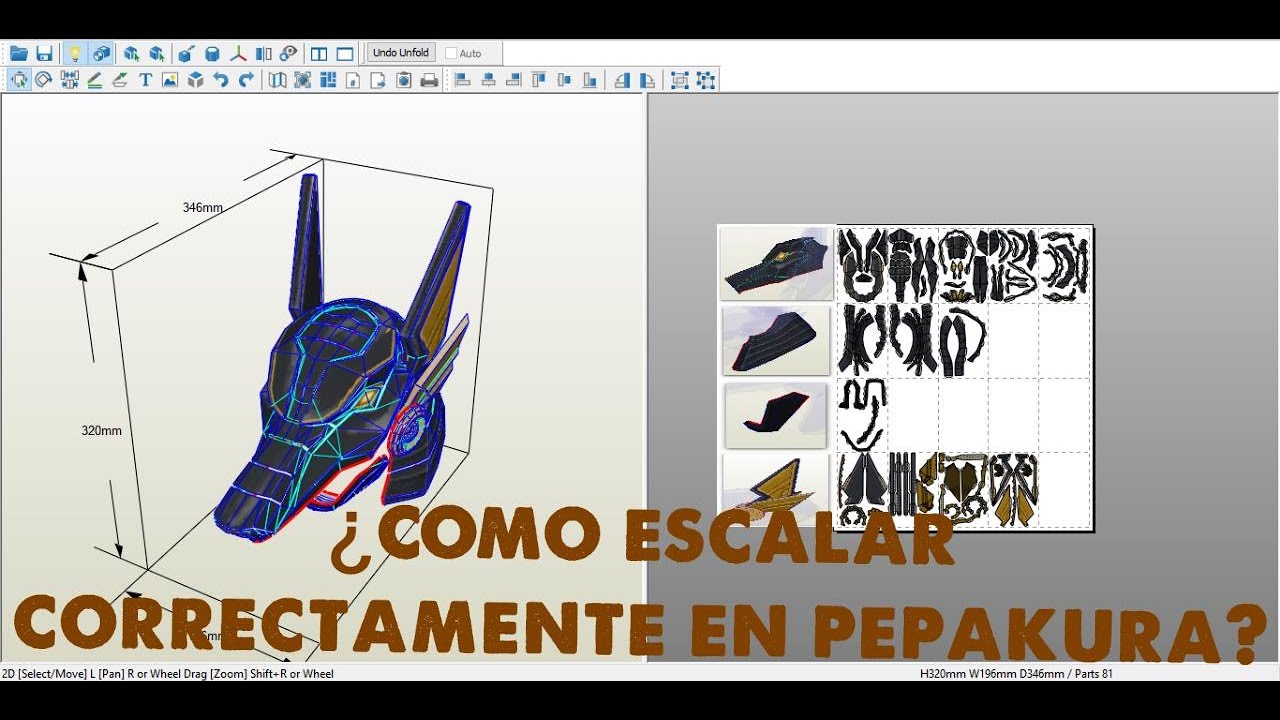Screen dimensions: 1280x720
Task: Enable the Auto checkbox
Action: (x=451, y=53)
